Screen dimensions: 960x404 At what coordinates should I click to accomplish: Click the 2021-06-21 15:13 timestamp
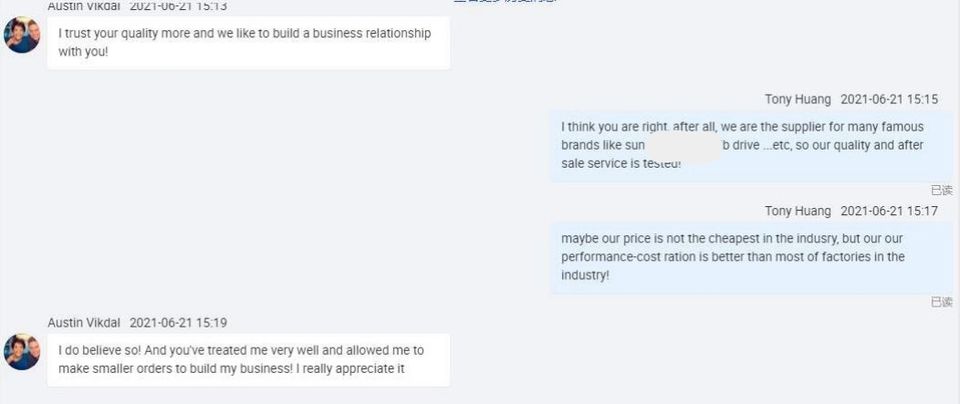(178, 6)
